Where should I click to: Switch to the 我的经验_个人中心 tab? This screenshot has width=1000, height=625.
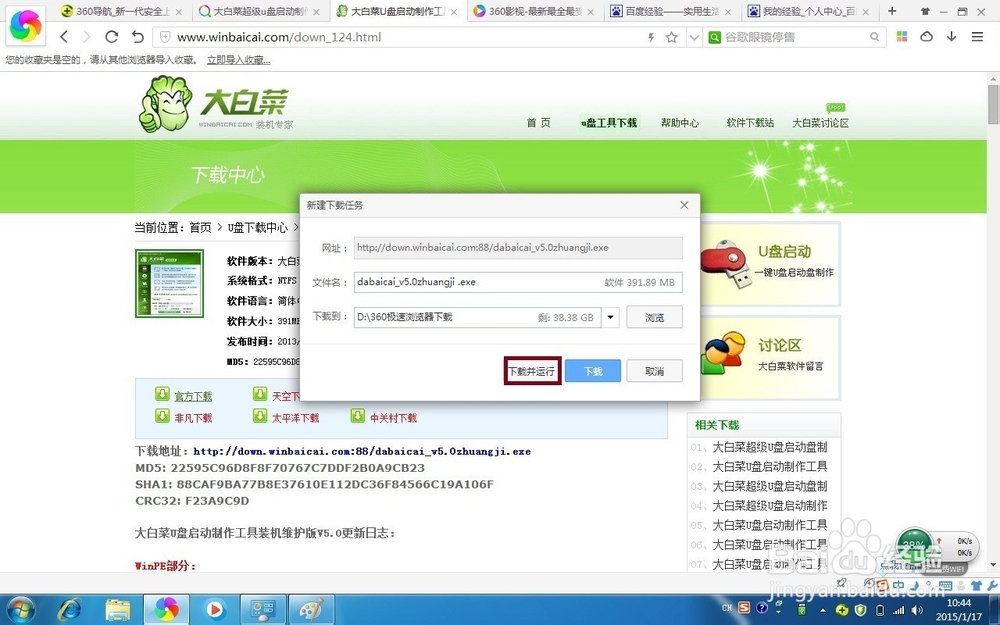point(810,11)
